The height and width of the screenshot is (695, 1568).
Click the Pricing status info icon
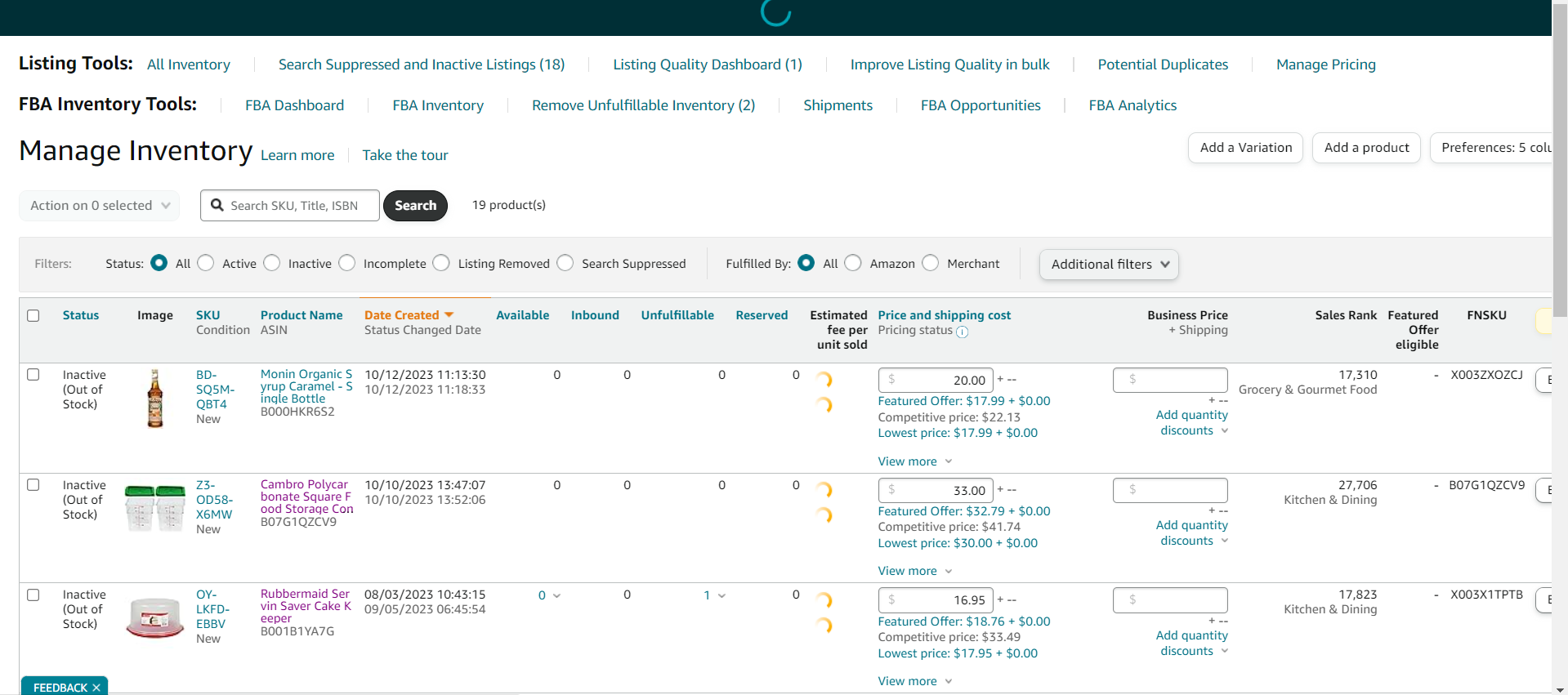point(963,332)
